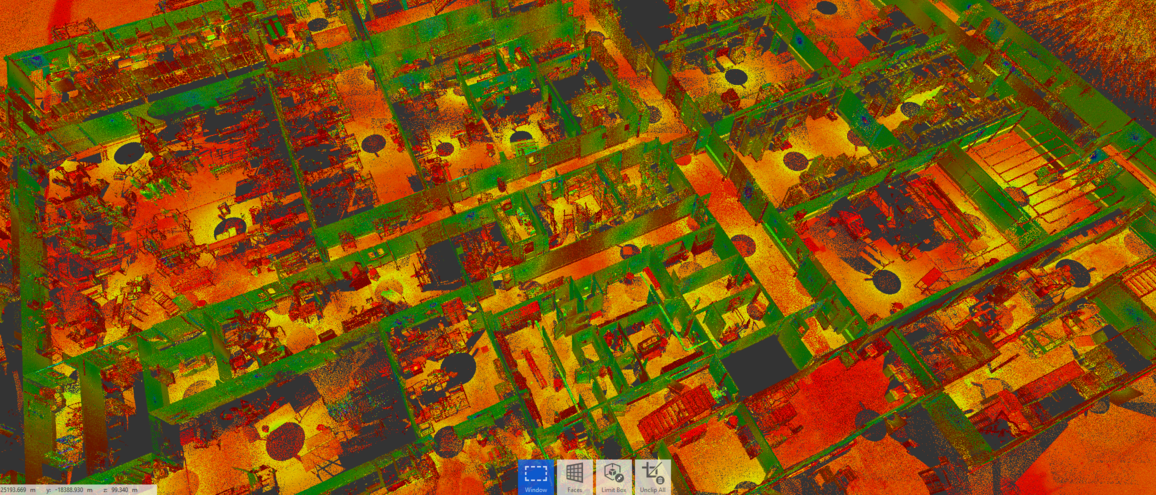Select the Faces clipping tool
Viewport: 1156px width, 495px height.
coord(574,478)
